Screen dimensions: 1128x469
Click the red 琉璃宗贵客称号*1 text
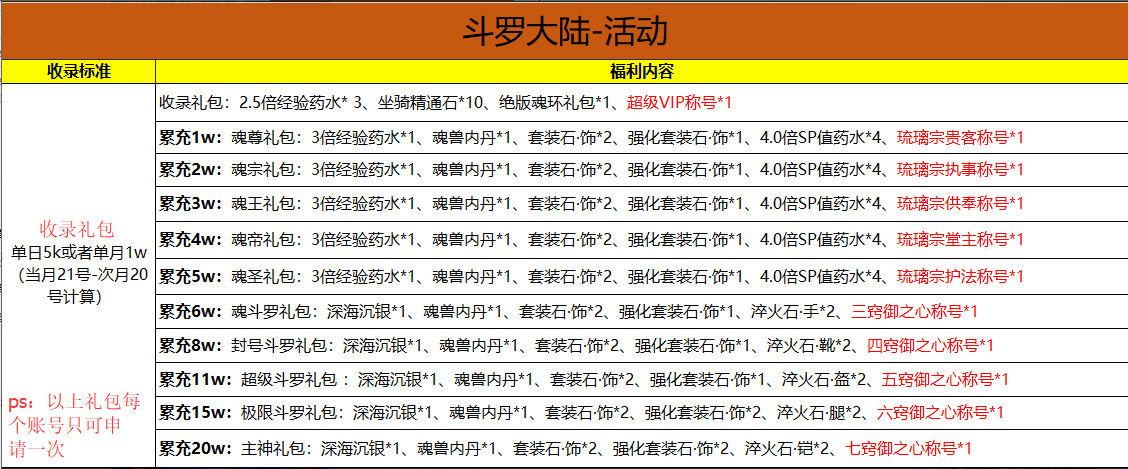(x=960, y=137)
